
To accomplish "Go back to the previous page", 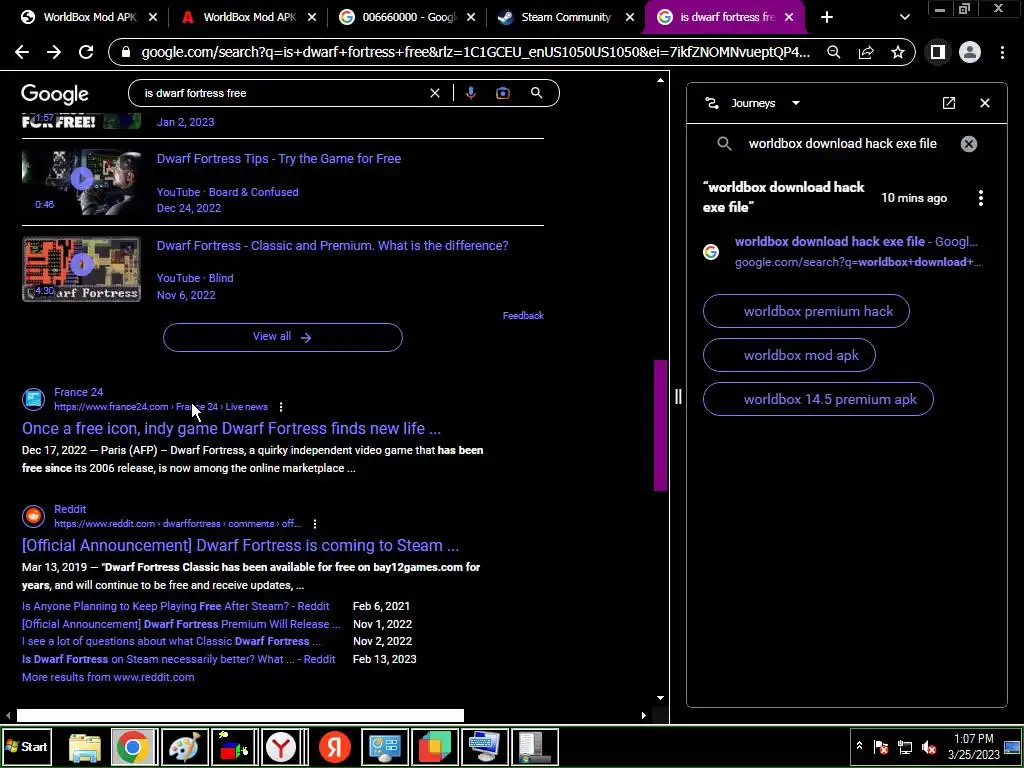I will [22, 52].
